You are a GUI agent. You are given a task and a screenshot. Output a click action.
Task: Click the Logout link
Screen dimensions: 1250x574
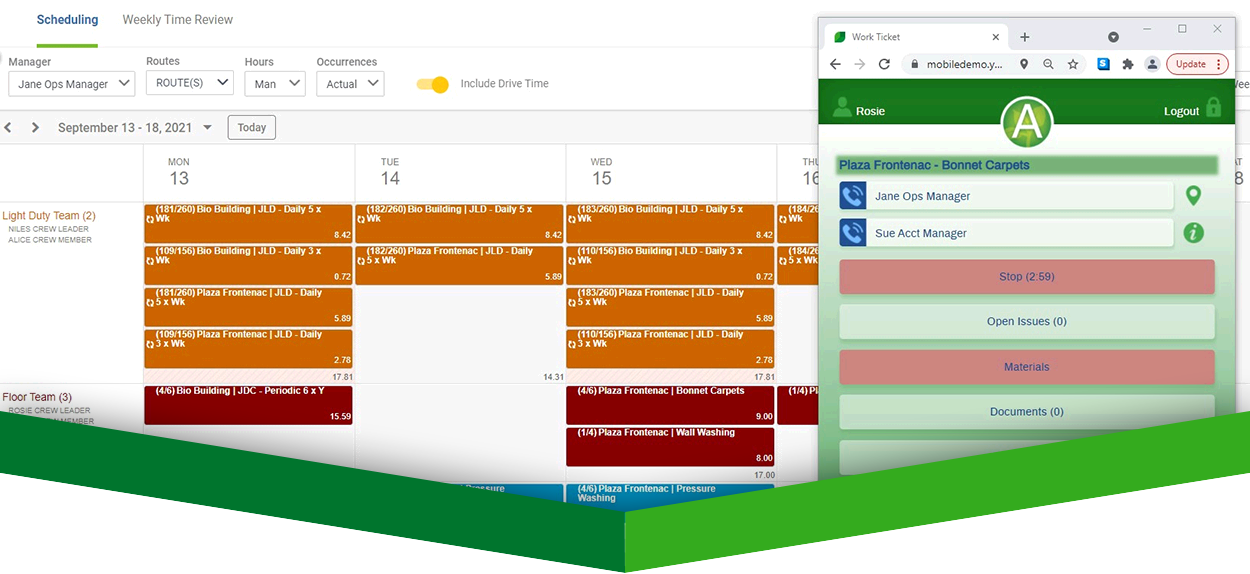point(1181,111)
